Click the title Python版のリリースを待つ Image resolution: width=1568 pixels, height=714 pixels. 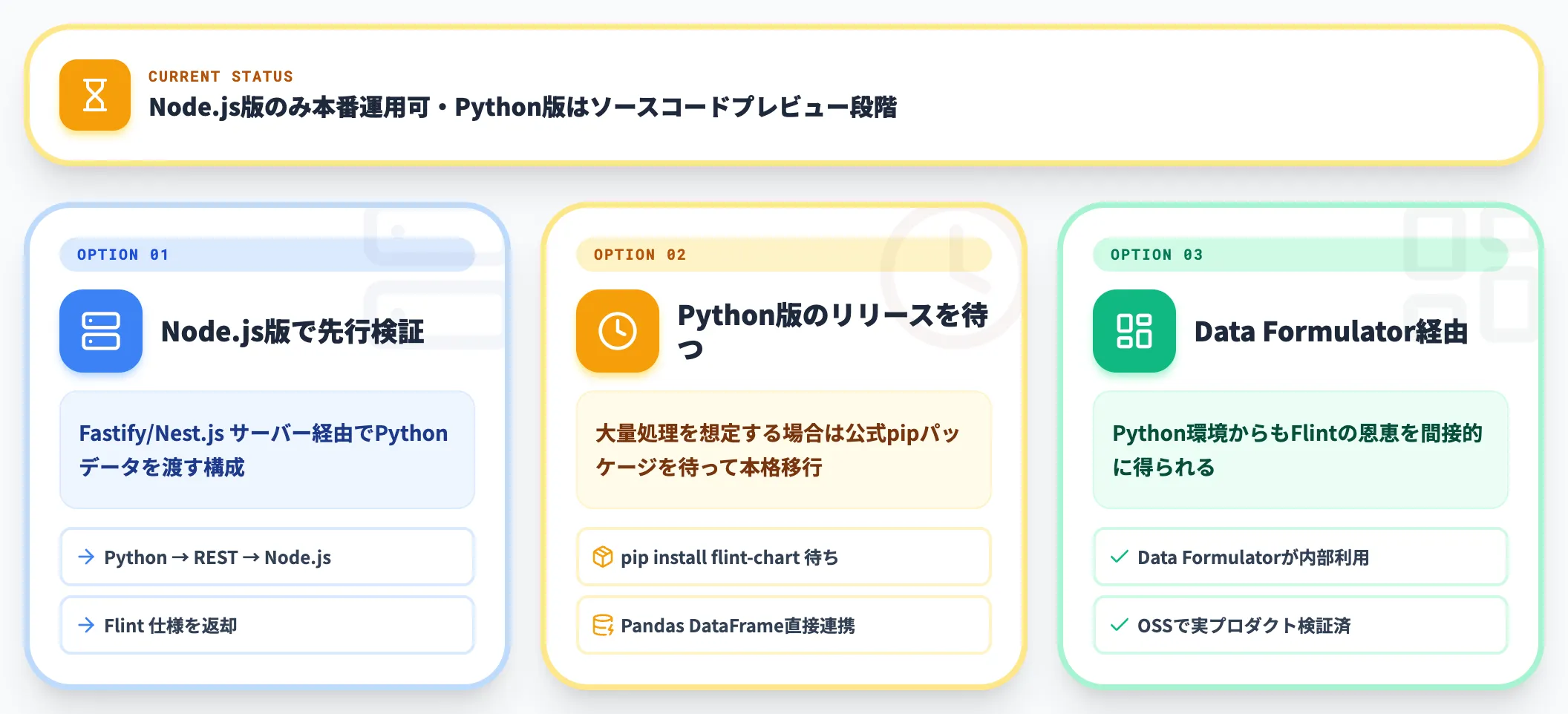tap(833, 331)
